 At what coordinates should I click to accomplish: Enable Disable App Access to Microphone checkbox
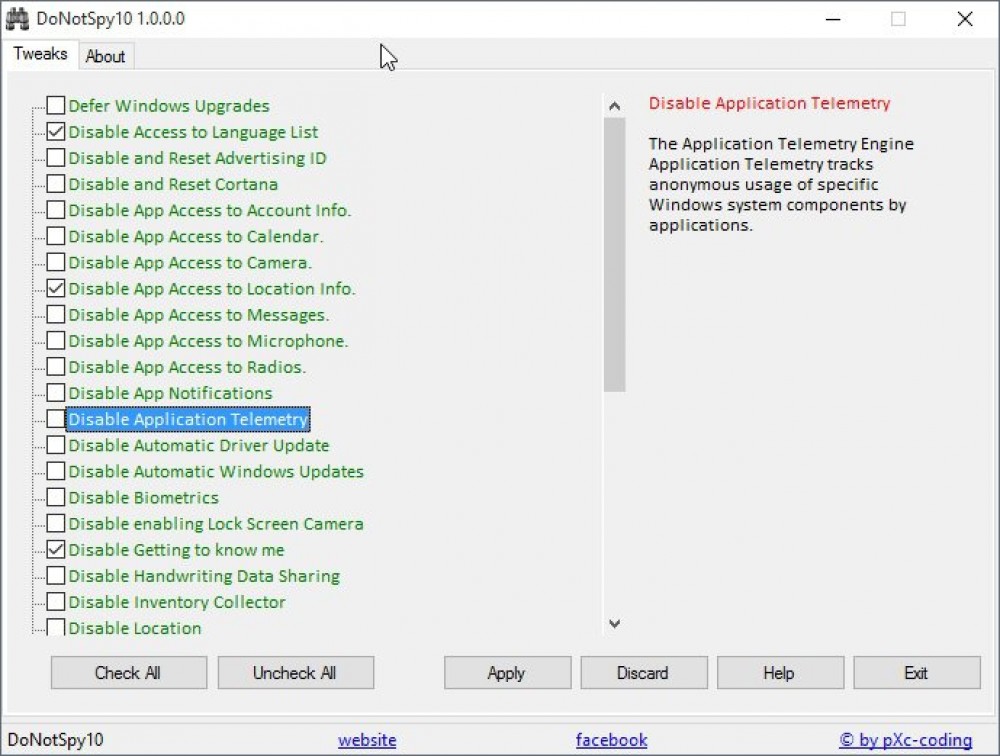coord(56,341)
